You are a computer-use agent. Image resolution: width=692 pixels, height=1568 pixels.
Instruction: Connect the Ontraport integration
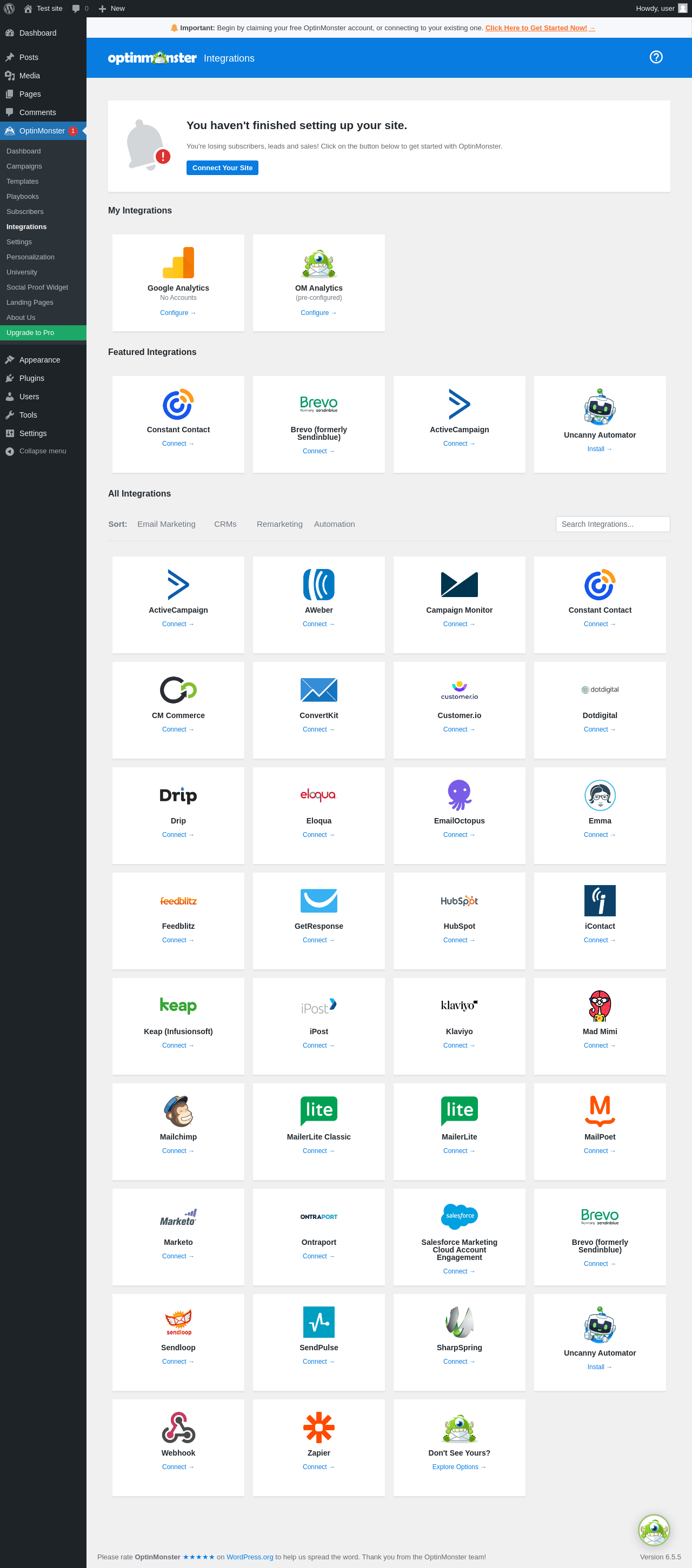coord(318,1256)
